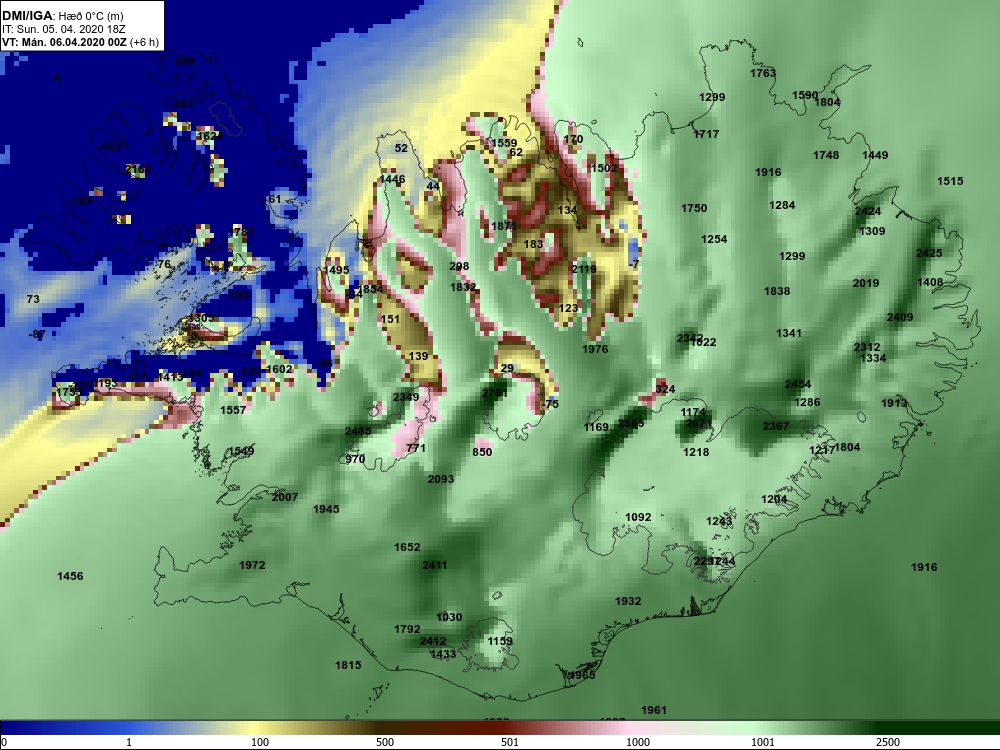The width and height of the screenshot is (1000, 750).
Task: Click the map value 1341
Action: 789,333
